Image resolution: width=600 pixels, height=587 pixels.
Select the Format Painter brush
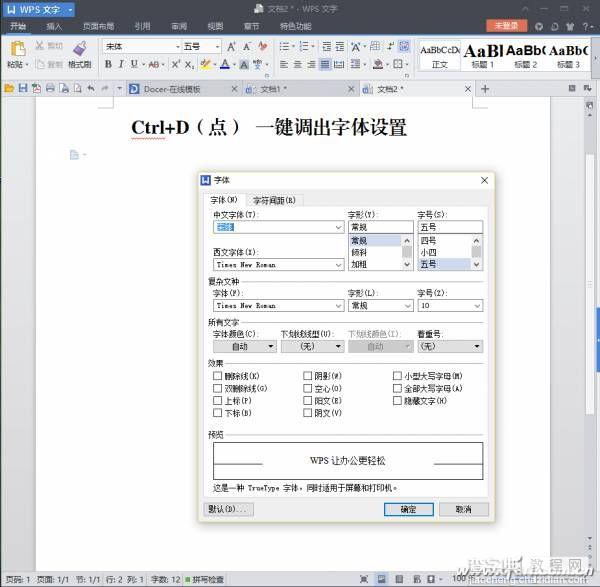80,49
